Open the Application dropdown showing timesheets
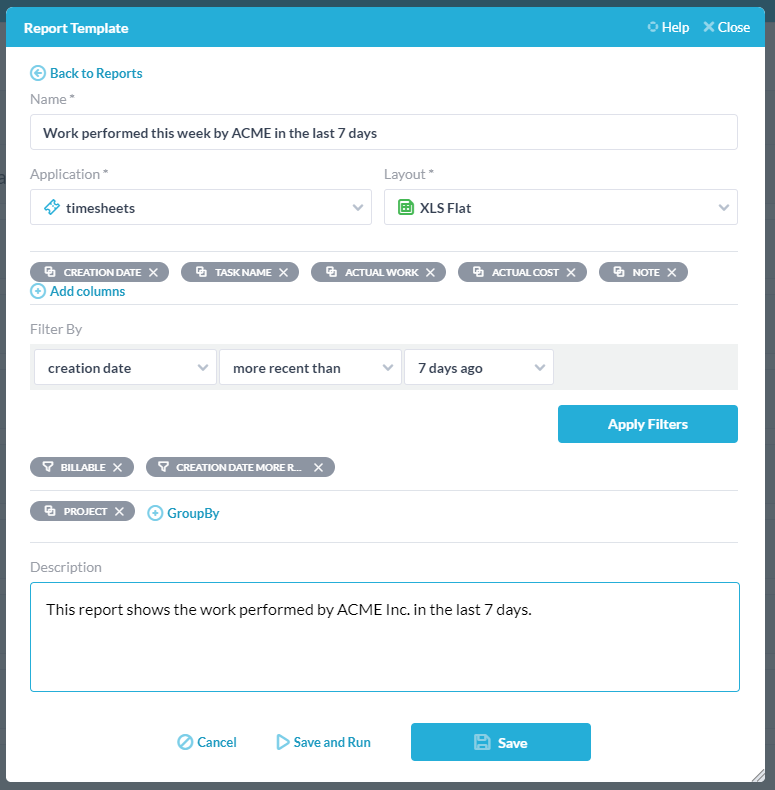This screenshot has width=775, height=790. tap(201, 207)
